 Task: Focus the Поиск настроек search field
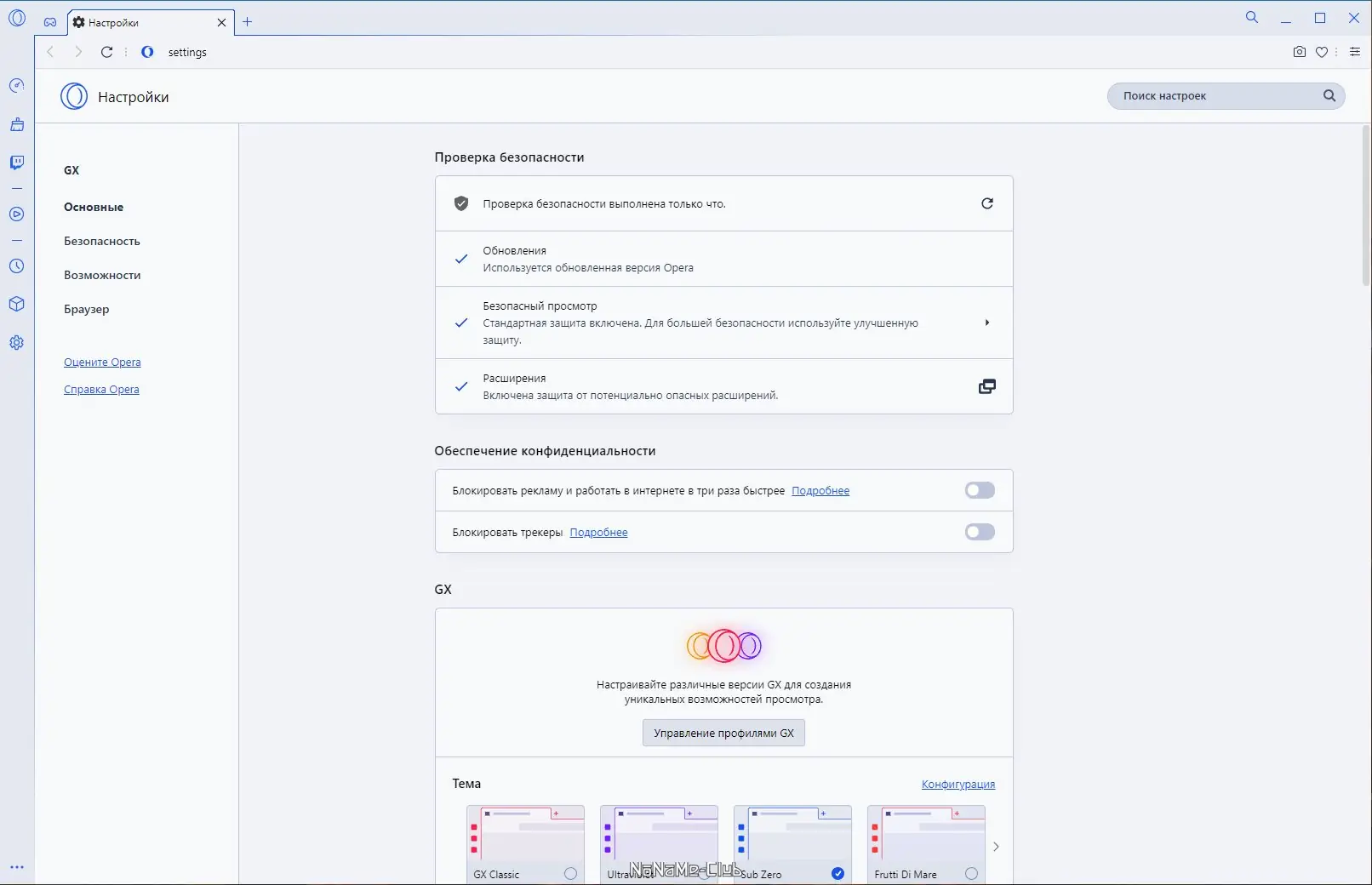[x=1226, y=96]
